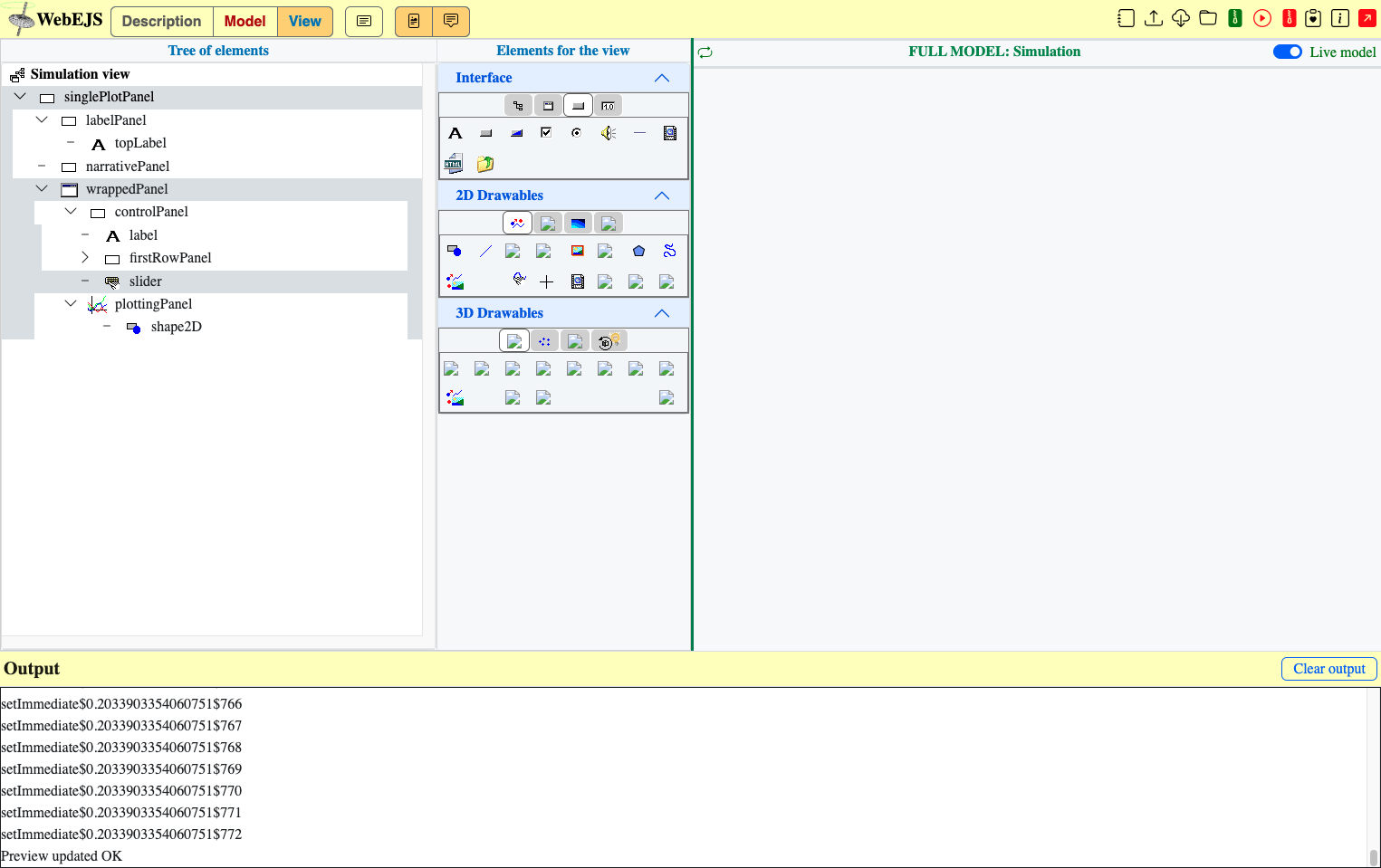The width and height of the screenshot is (1381, 868).
Task: Select the Polygon pentagon in 2D Drawables
Action: pyautogui.click(x=638, y=251)
